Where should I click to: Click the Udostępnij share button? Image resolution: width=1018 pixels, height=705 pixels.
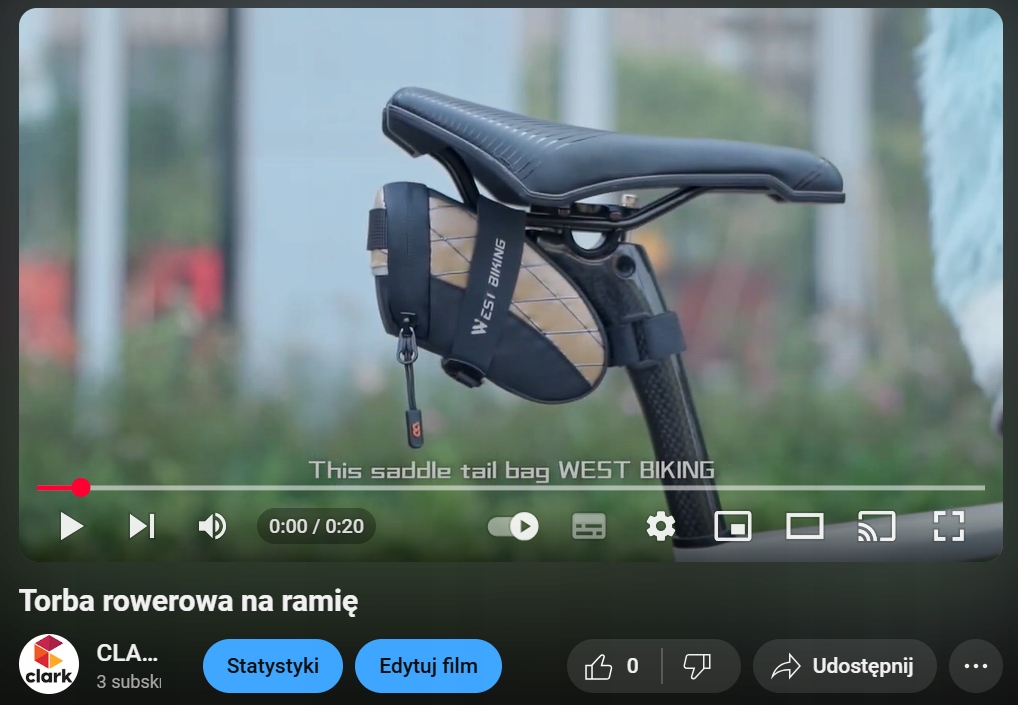pos(844,666)
